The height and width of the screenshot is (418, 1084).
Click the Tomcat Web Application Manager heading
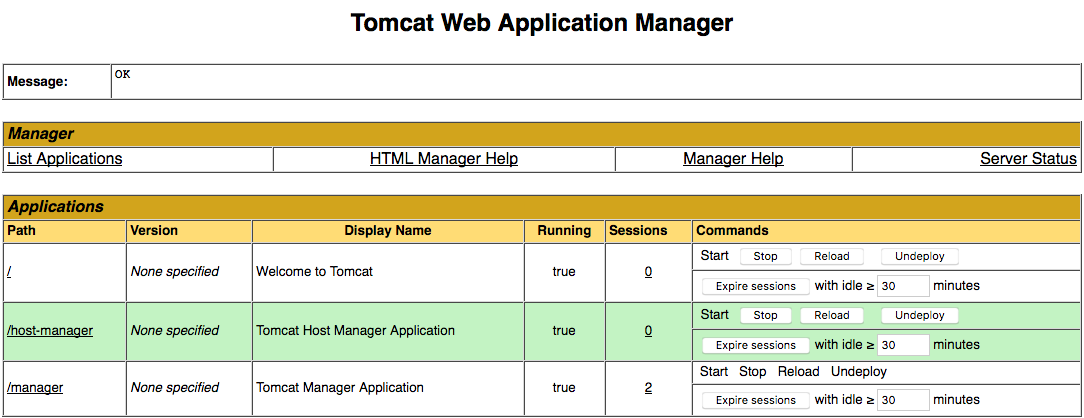pyautogui.click(x=542, y=23)
